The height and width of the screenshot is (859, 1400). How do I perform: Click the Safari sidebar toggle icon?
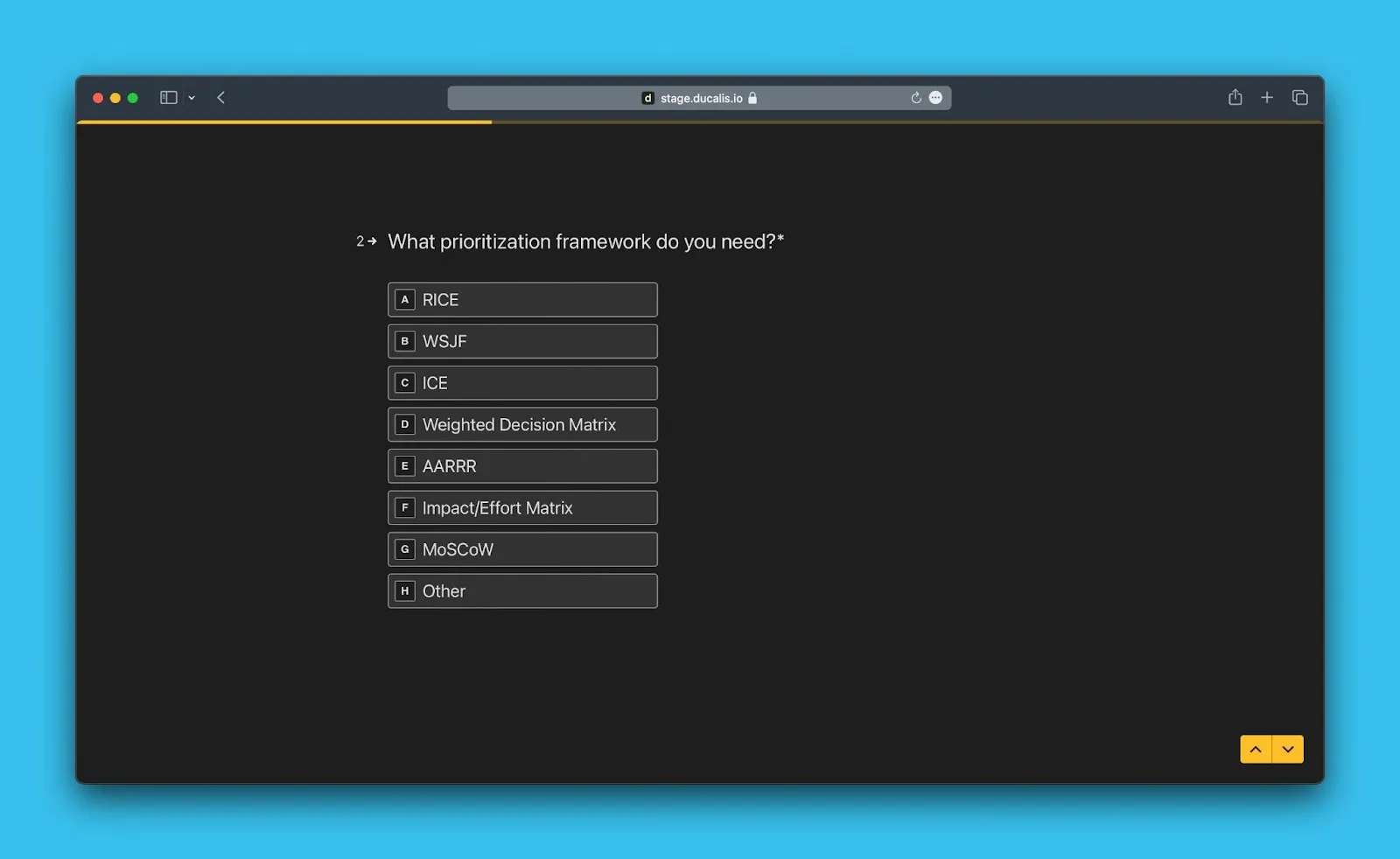pyautogui.click(x=169, y=98)
